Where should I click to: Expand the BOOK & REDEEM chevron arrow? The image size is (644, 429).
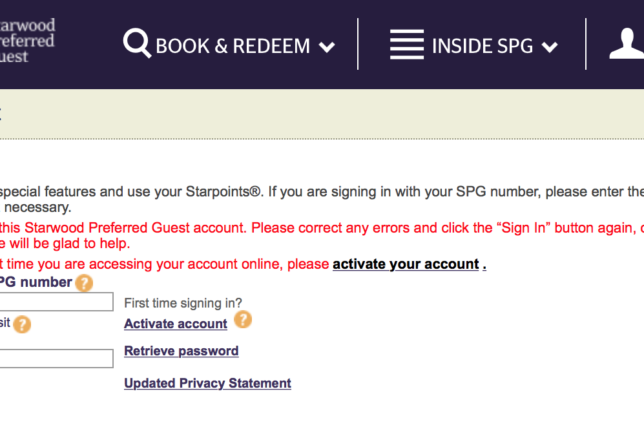327,47
